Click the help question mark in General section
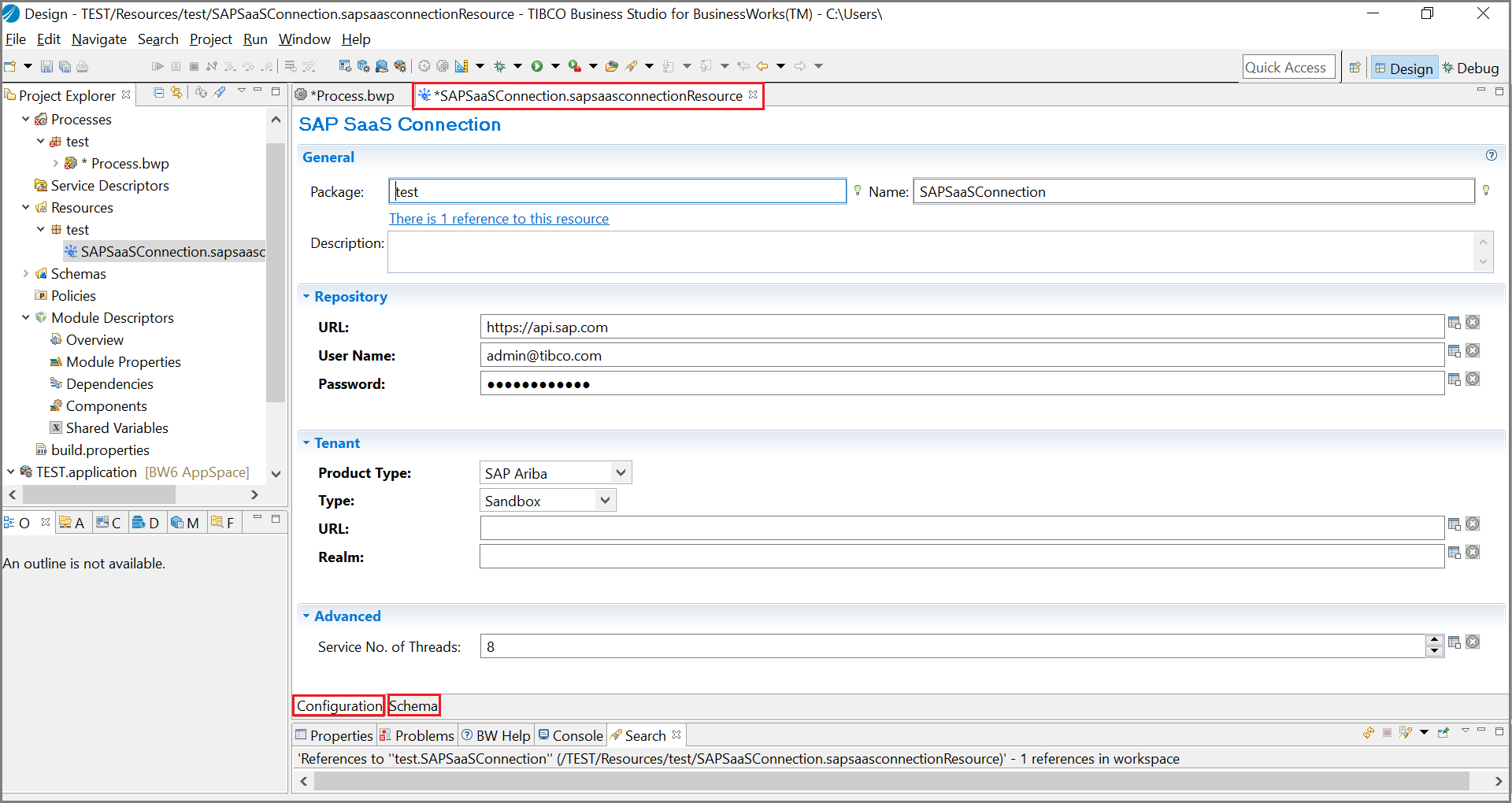1512x803 pixels. click(1492, 156)
